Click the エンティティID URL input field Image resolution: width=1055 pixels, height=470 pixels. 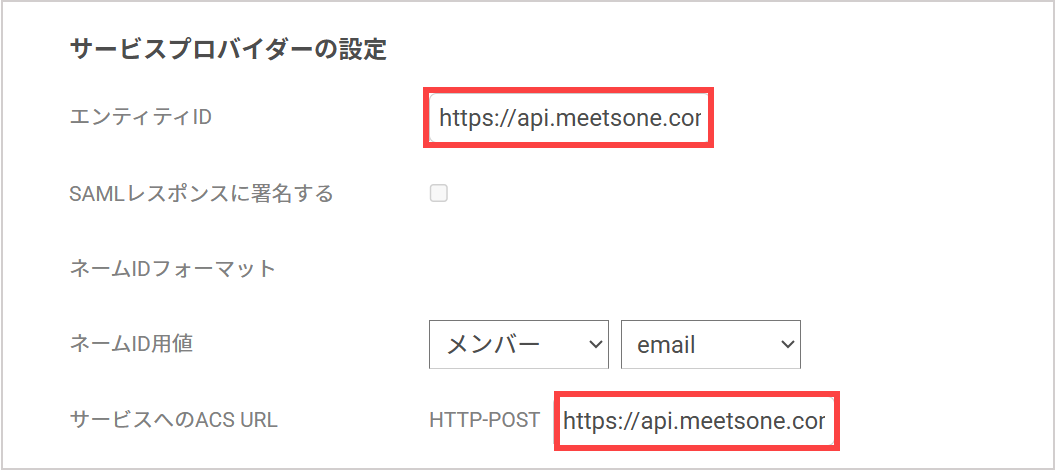569,118
